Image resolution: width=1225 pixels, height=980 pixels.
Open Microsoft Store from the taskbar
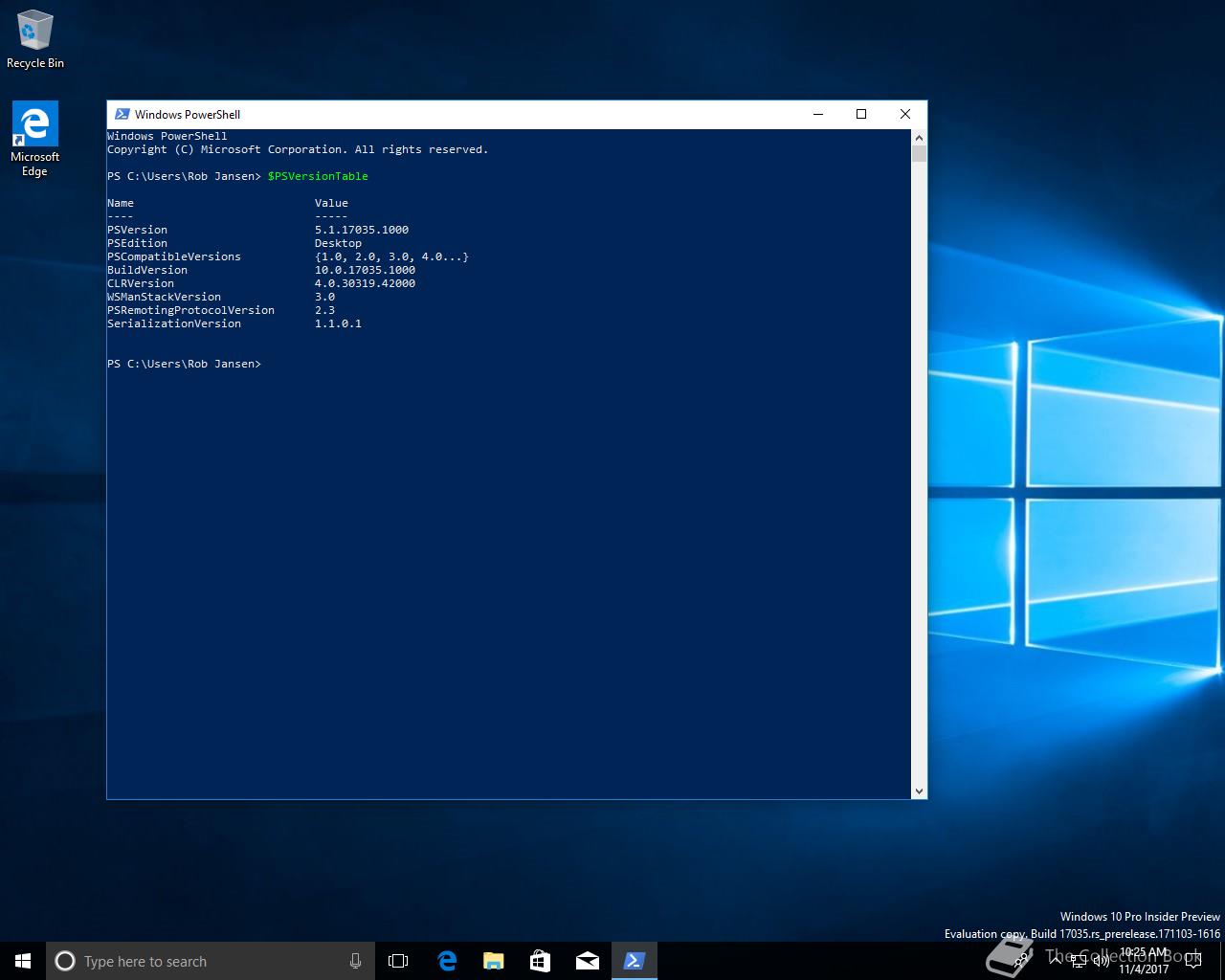click(540, 961)
